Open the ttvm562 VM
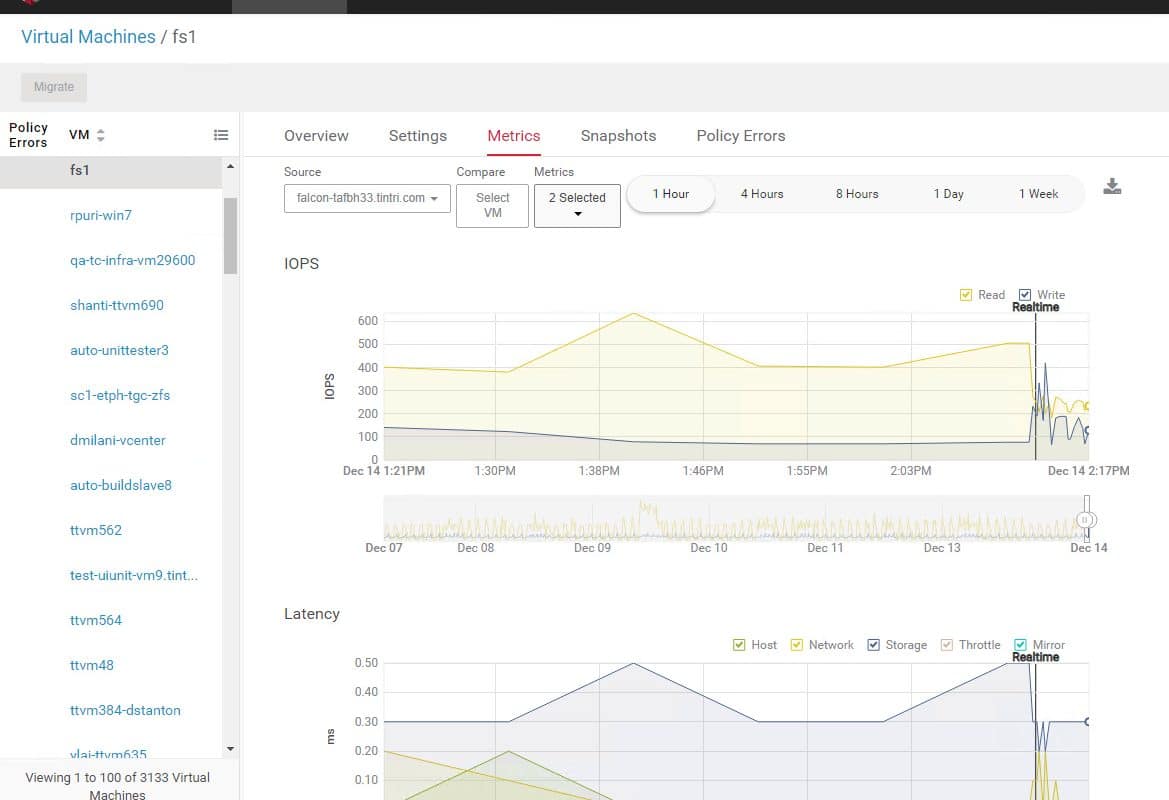Screen dimensions: 1169x800 pyautogui.click(x=95, y=530)
